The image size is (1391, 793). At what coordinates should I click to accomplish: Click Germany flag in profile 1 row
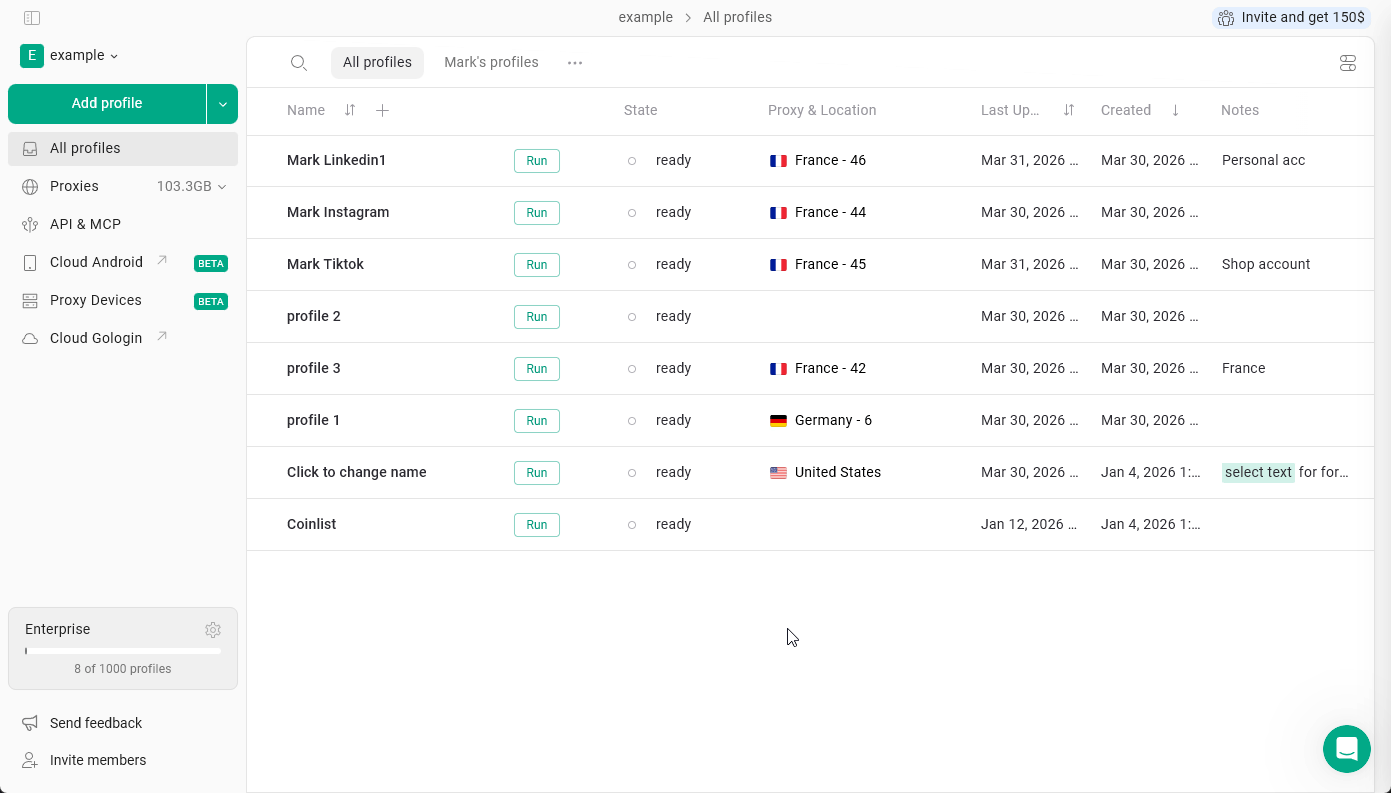778,421
